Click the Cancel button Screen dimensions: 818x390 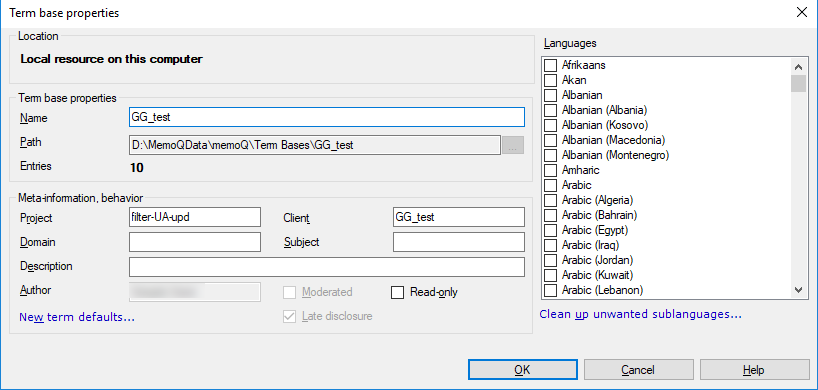639,370
